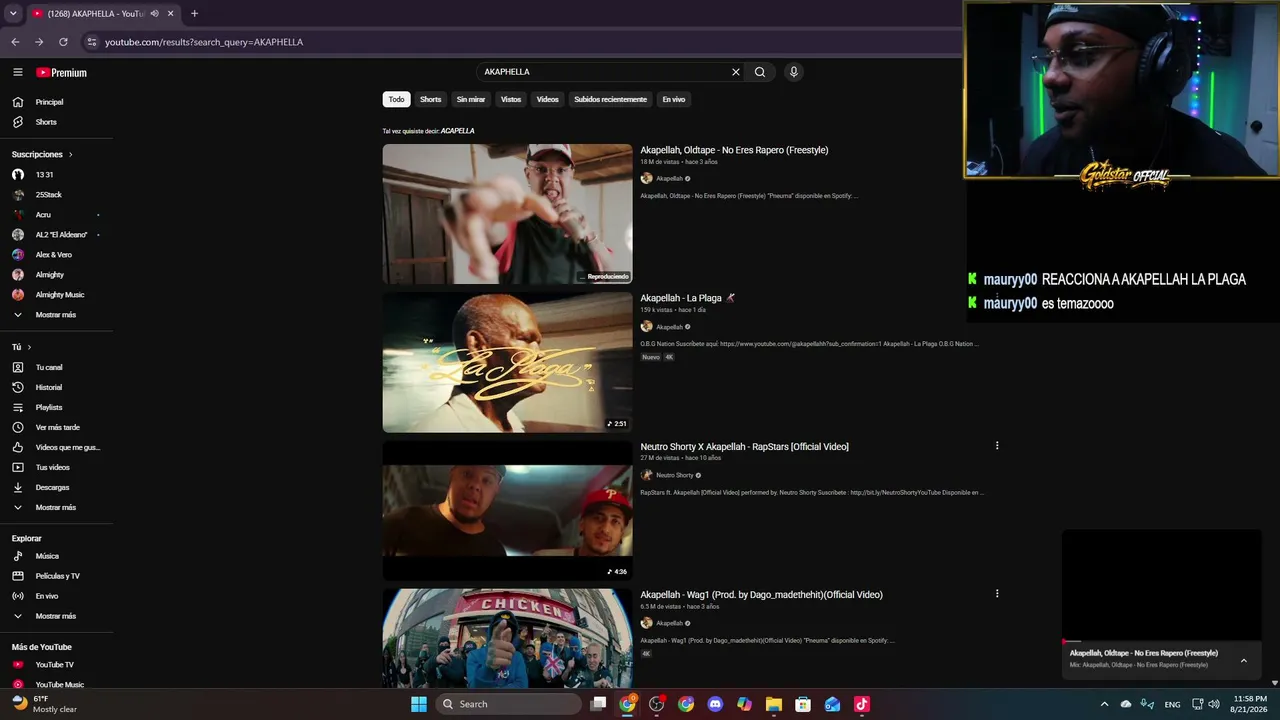This screenshot has height=720, width=1280.
Task: Open options menu for Wag1 video
Action: pos(997,594)
